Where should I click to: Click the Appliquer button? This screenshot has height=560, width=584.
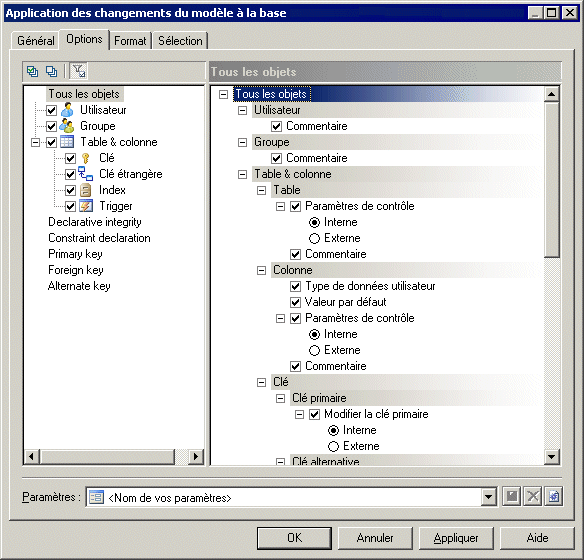456,538
